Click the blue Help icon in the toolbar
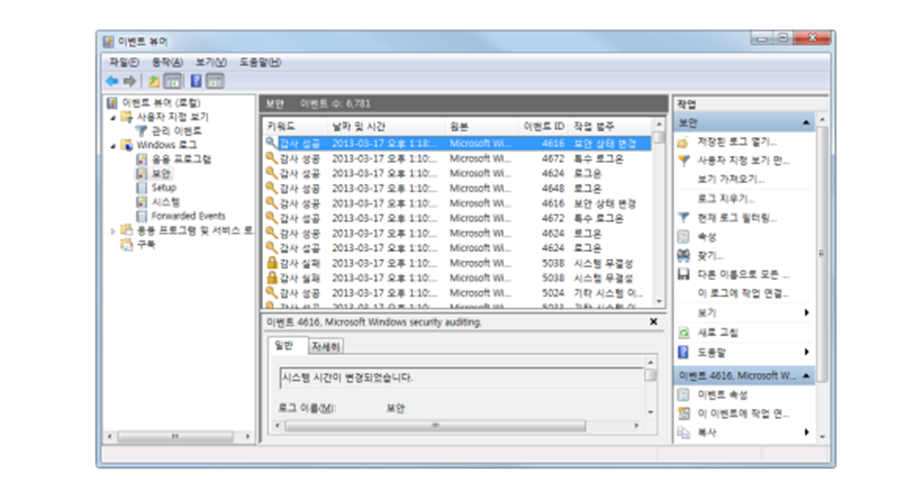924x503 pixels. tap(196, 81)
